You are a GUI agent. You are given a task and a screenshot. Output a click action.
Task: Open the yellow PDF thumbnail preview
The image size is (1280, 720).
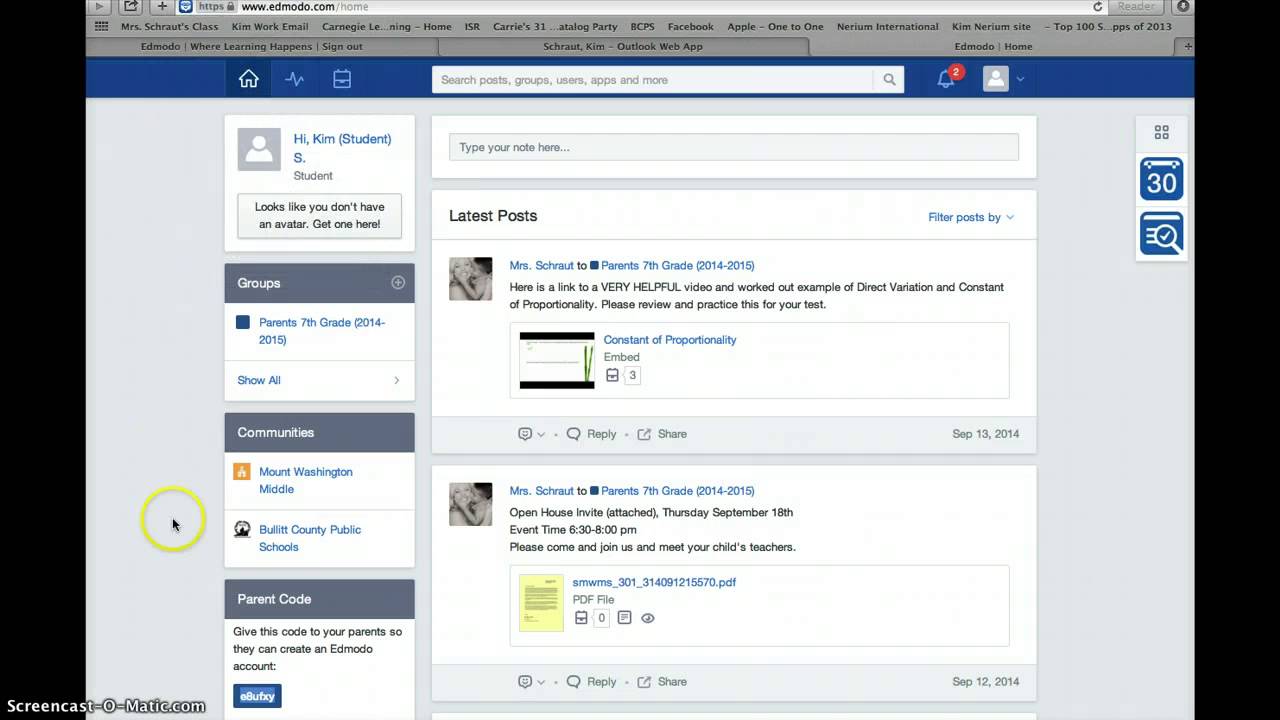[x=541, y=602]
